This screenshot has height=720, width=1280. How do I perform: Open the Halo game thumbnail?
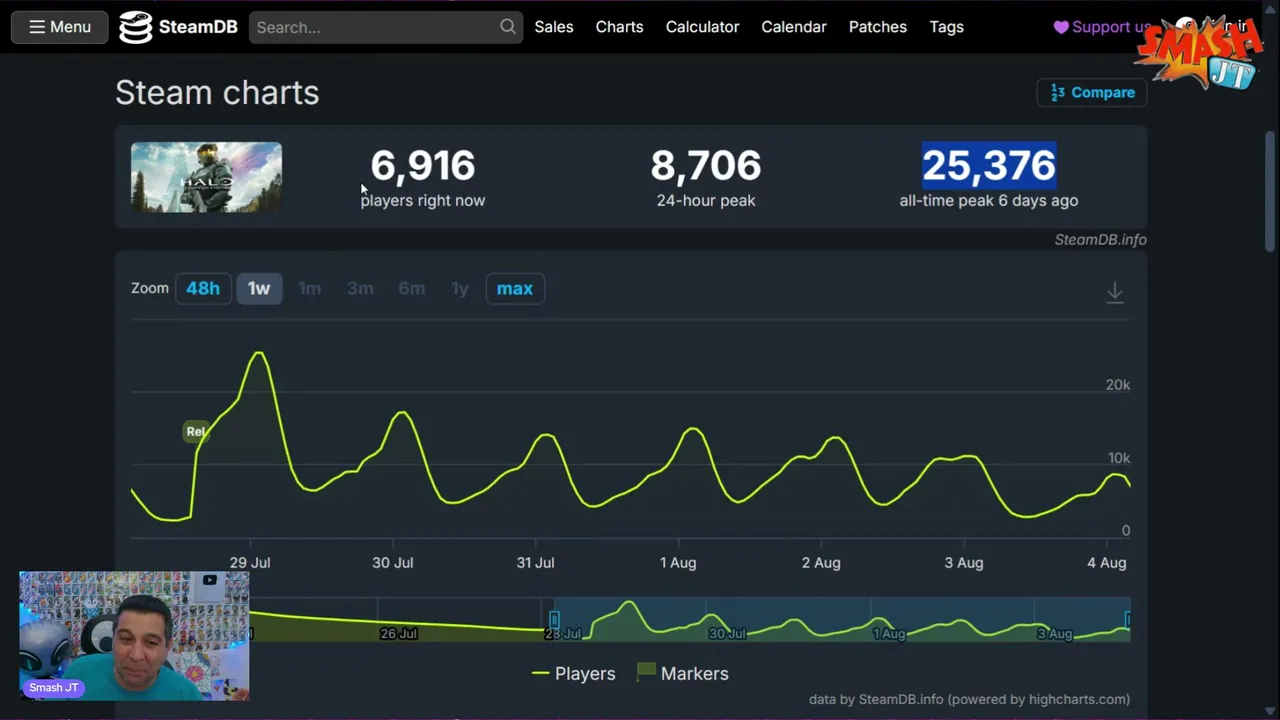[206, 177]
